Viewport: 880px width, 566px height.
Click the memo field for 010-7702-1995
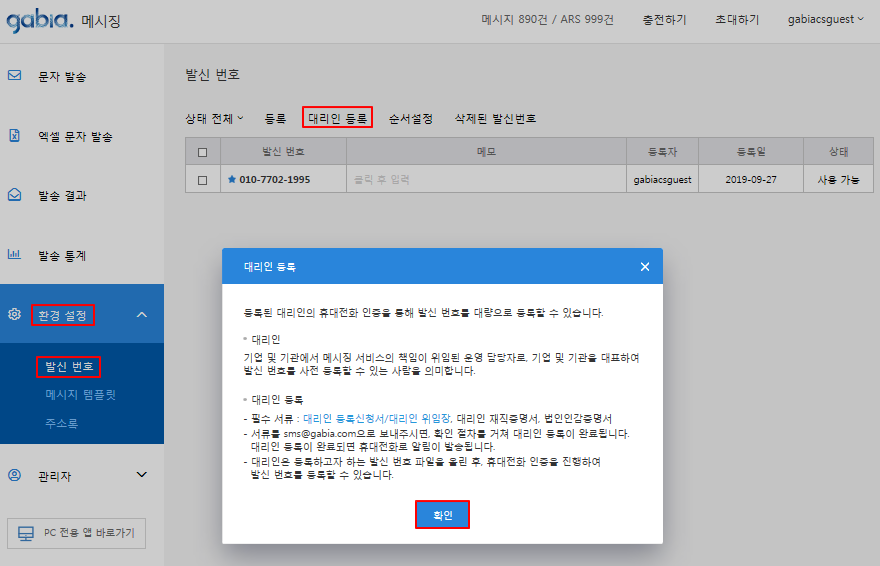pyautogui.click(x=486, y=180)
